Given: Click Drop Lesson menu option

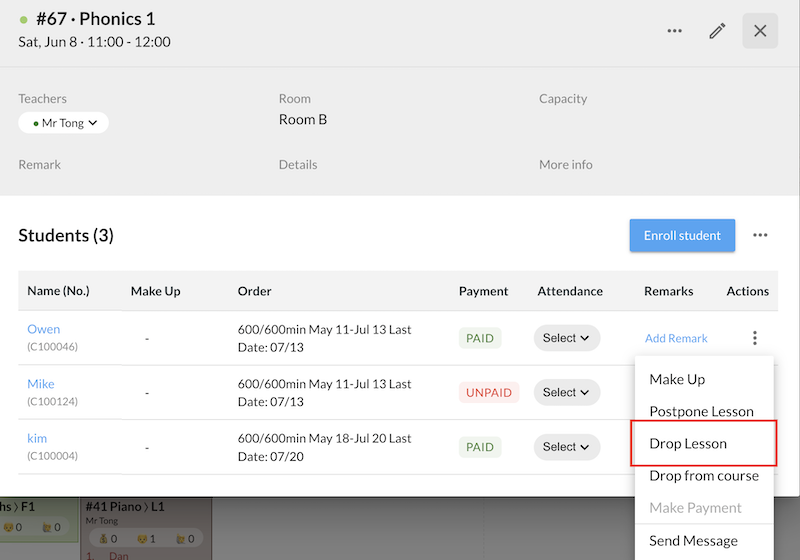Looking at the screenshot, I should tap(688, 443).
